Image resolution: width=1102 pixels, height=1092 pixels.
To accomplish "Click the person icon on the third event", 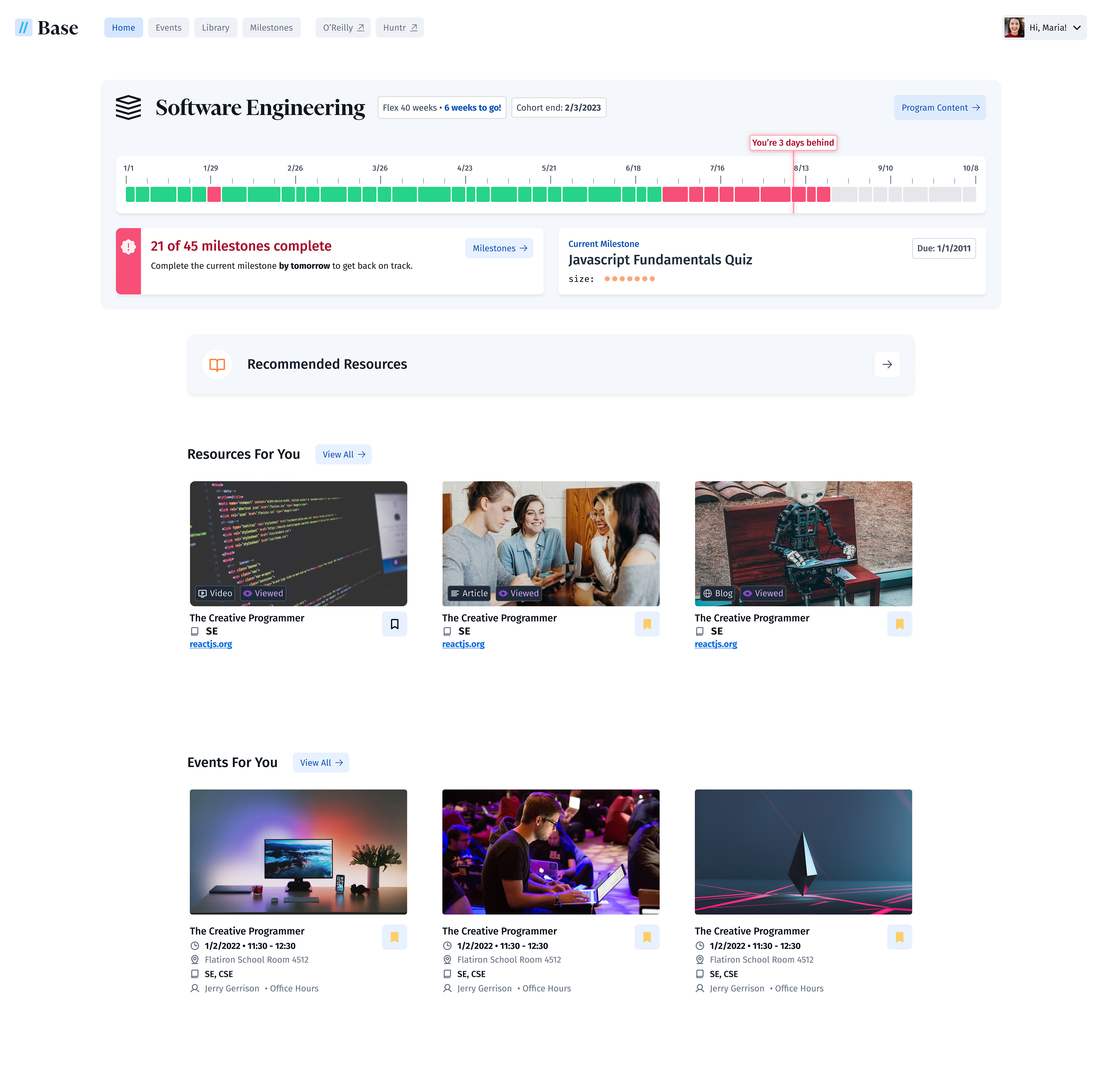I will [700, 988].
